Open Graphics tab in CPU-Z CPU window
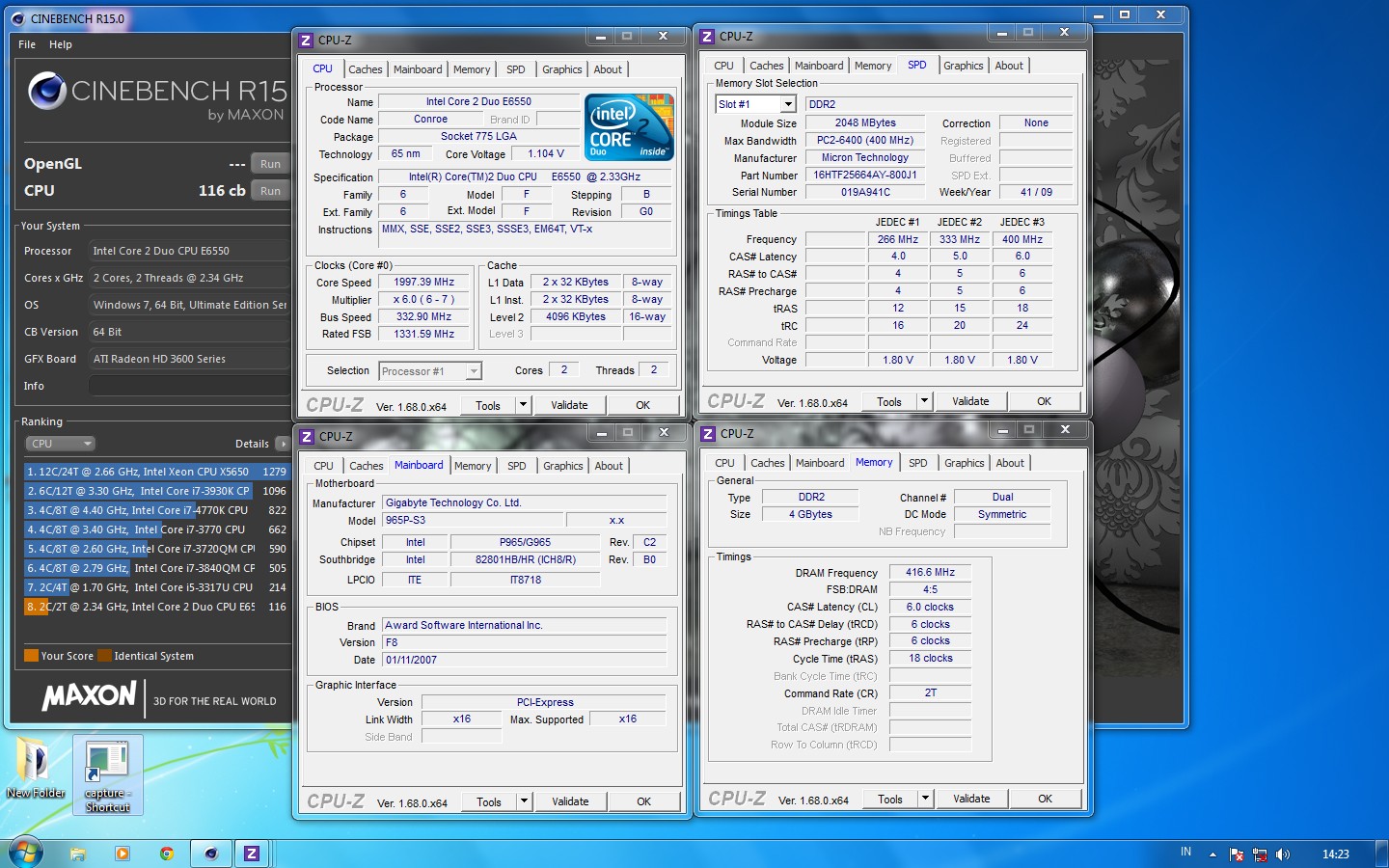The image size is (1389, 868). (561, 69)
